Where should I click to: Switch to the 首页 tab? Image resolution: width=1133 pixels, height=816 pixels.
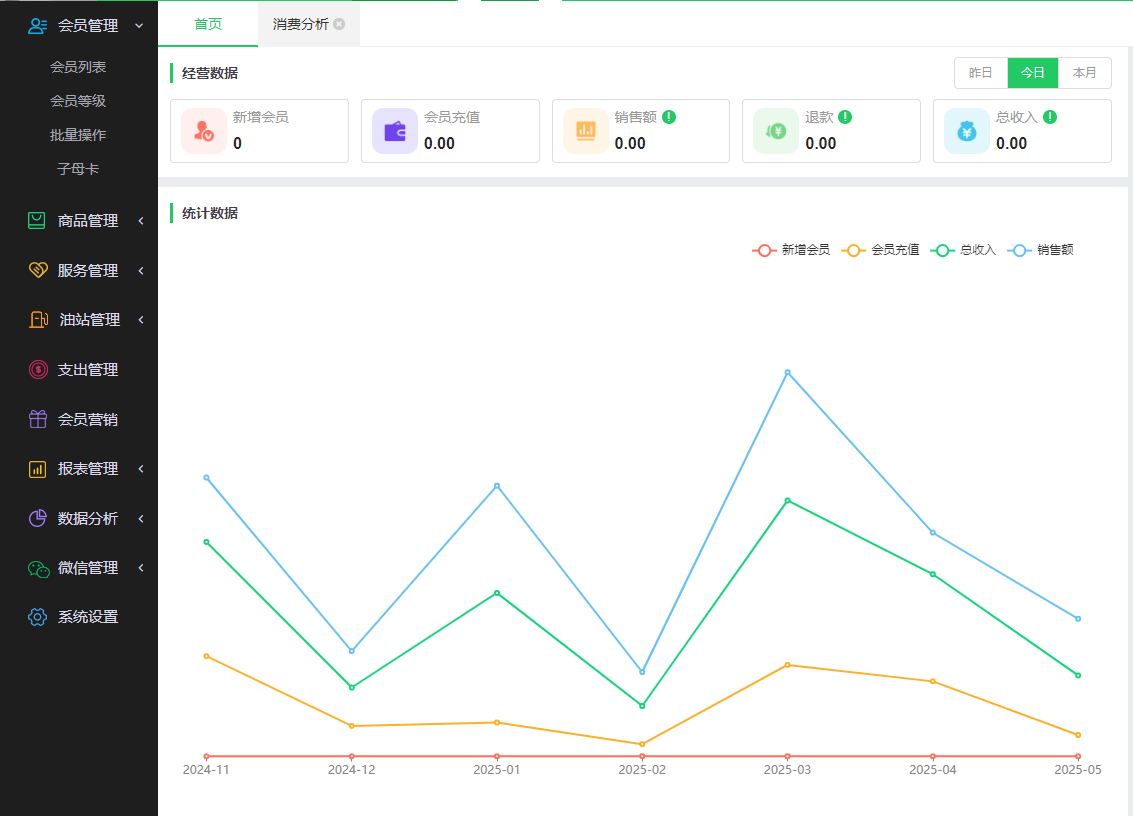click(208, 24)
